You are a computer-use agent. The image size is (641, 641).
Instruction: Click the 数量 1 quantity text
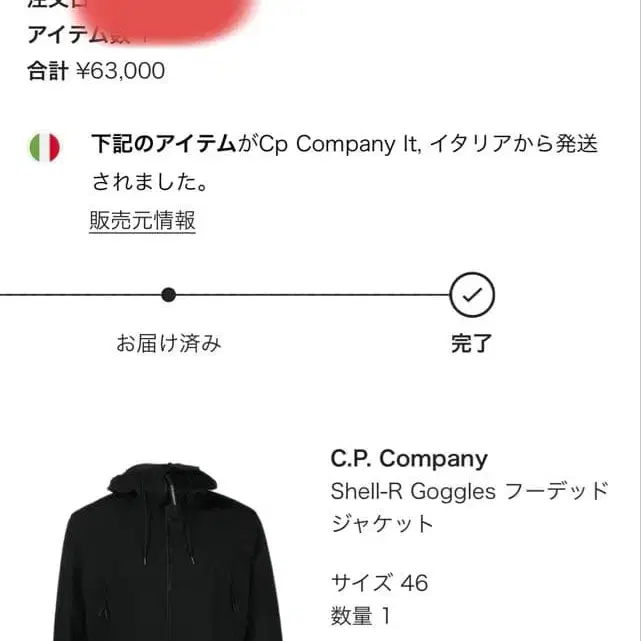pyautogui.click(x=361, y=616)
